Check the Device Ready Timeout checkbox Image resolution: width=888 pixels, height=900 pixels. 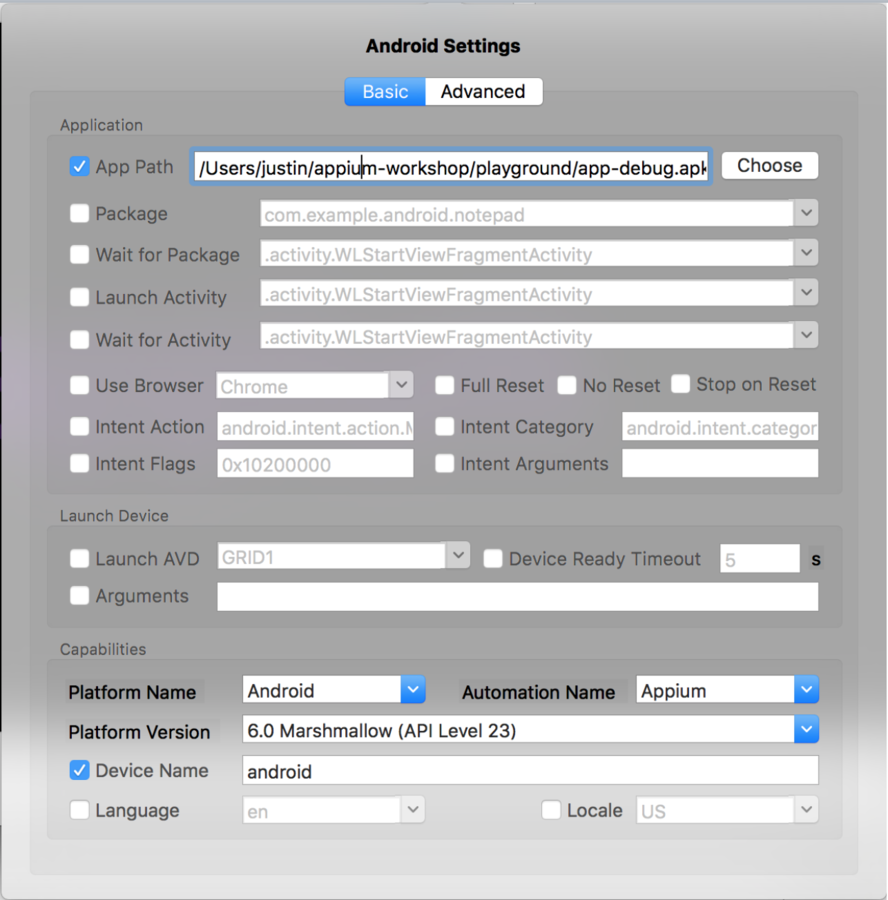493,558
